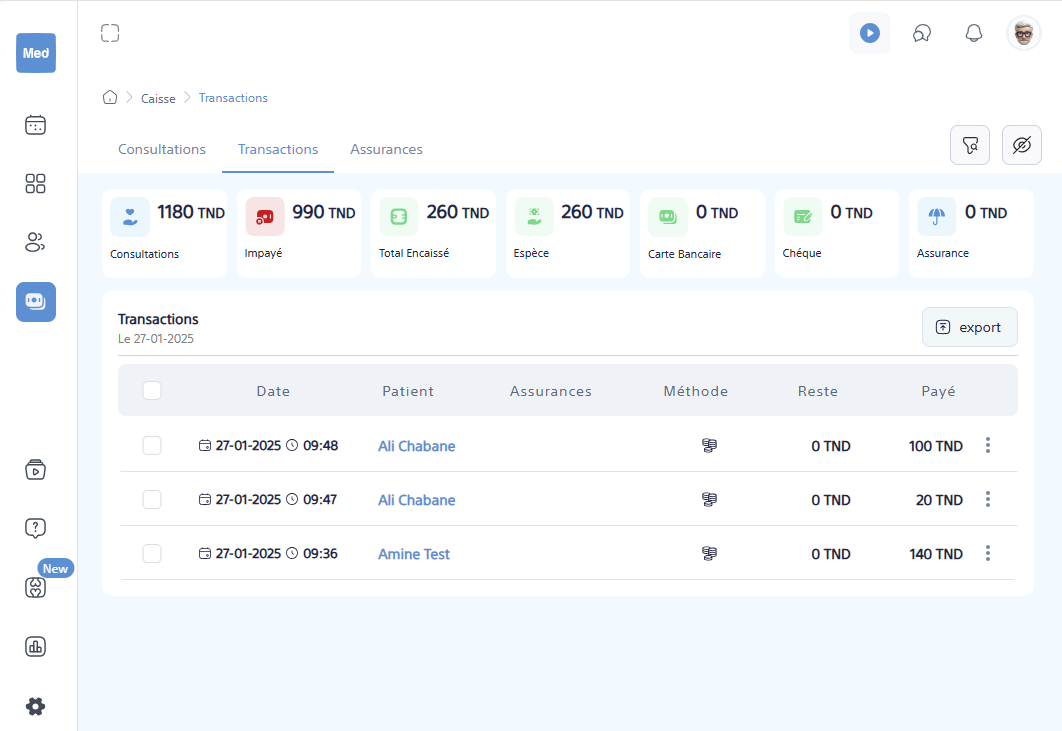Switch to the Consultations tab
The image size is (1062, 731).
(161, 149)
